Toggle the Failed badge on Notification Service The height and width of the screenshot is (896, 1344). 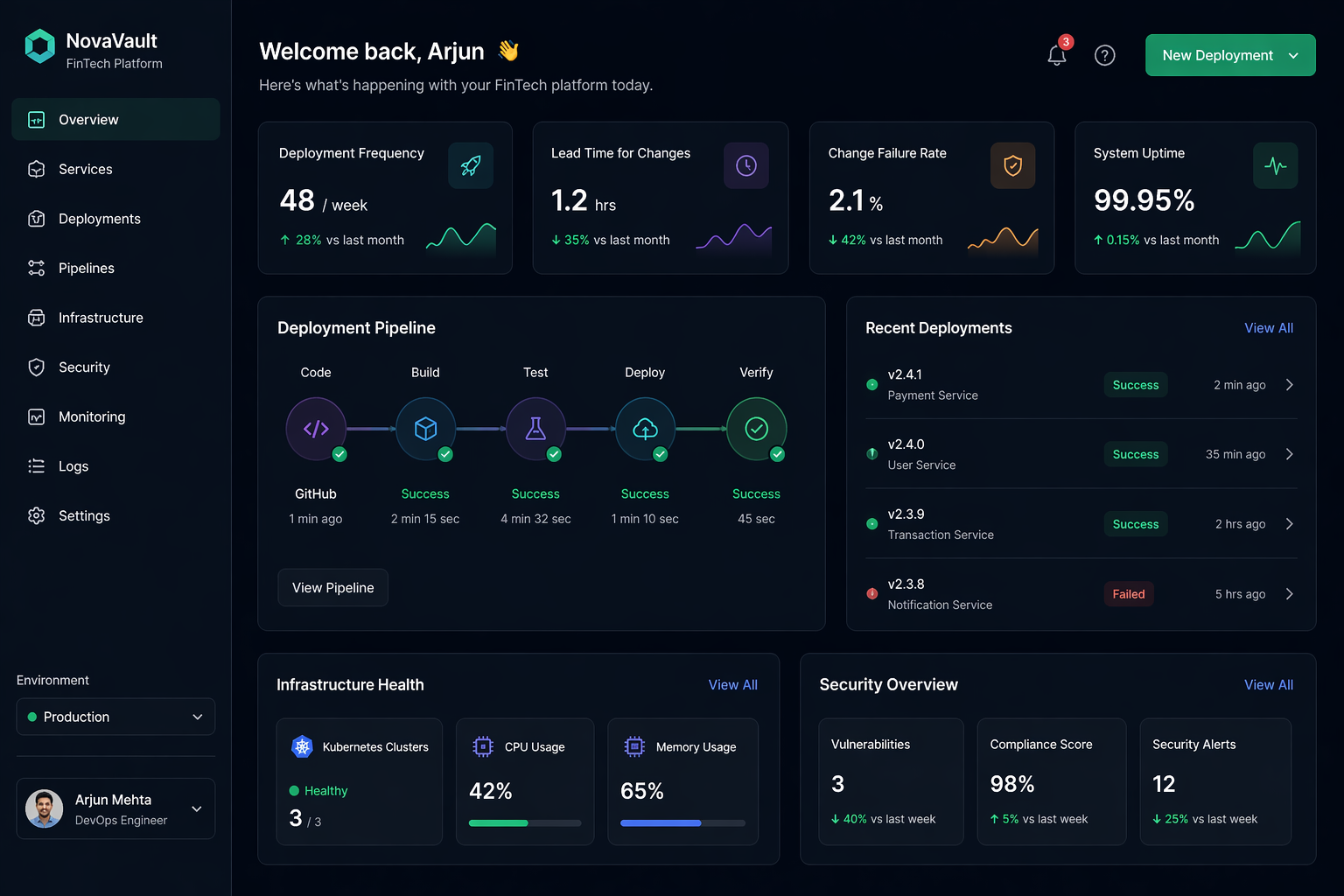click(x=1128, y=593)
